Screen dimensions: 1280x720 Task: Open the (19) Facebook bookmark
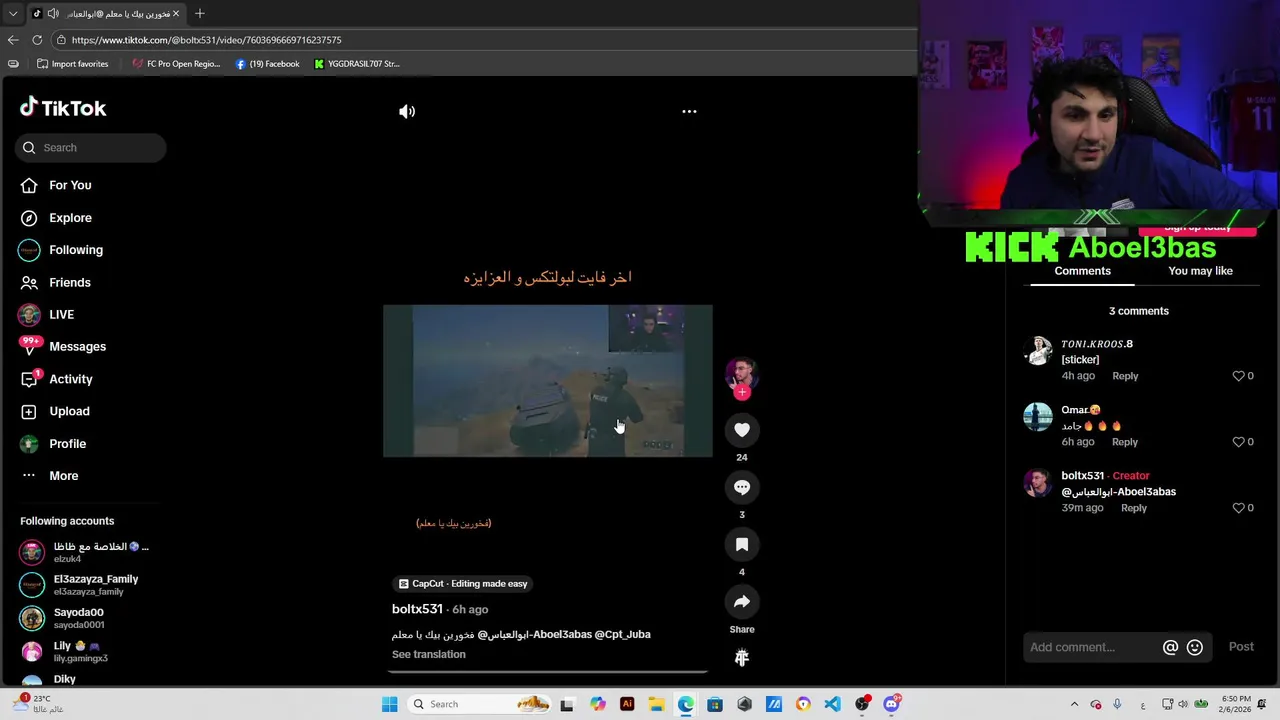click(267, 64)
